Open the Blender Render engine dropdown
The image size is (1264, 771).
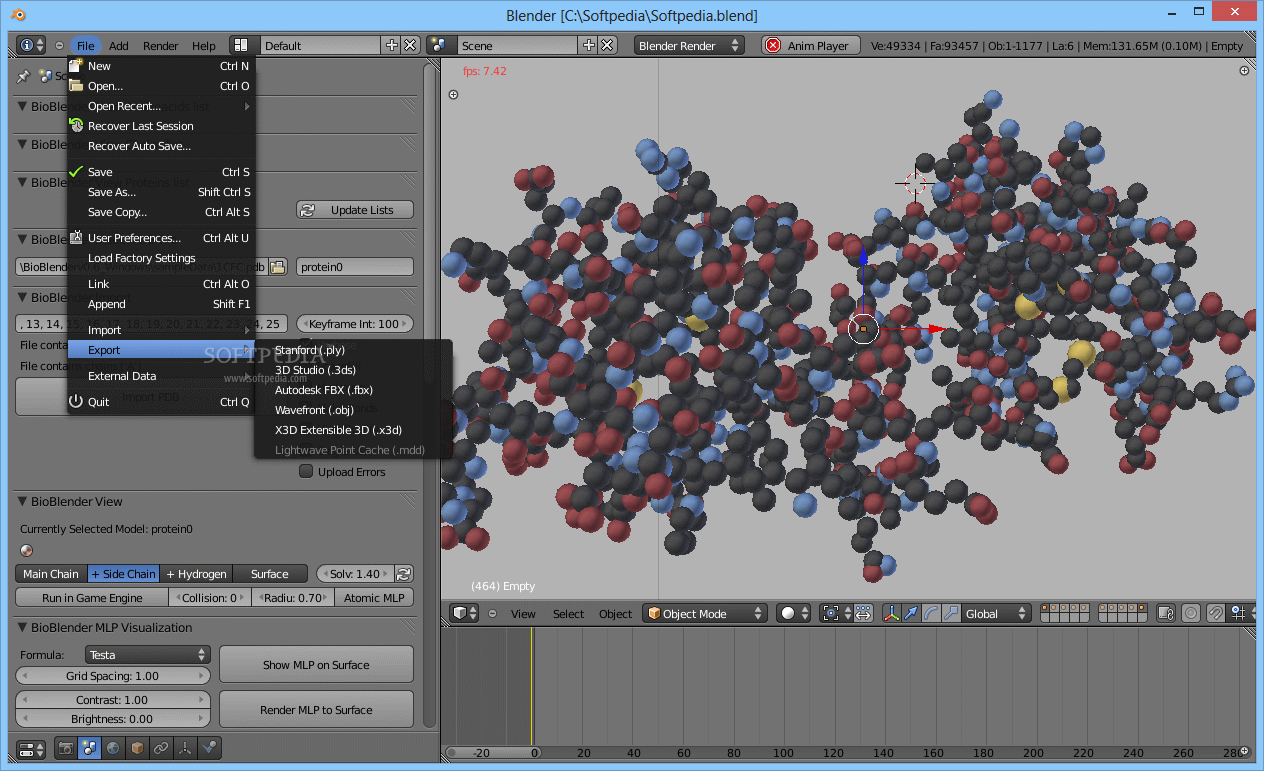click(x=689, y=45)
